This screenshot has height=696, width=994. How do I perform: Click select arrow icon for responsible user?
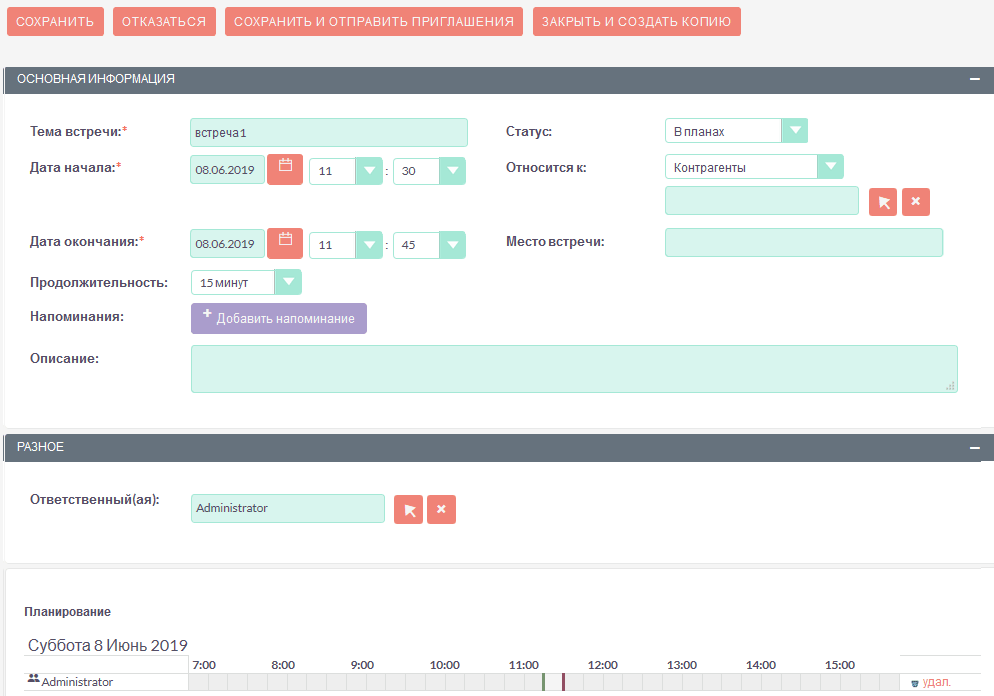coord(408,510)
